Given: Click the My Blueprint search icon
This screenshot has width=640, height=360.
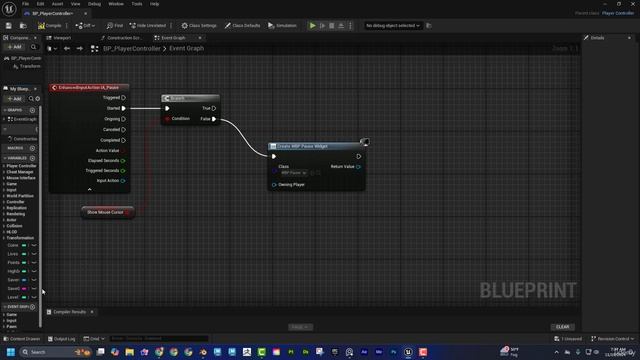Looking at the screenshot, I should point(31,99).
